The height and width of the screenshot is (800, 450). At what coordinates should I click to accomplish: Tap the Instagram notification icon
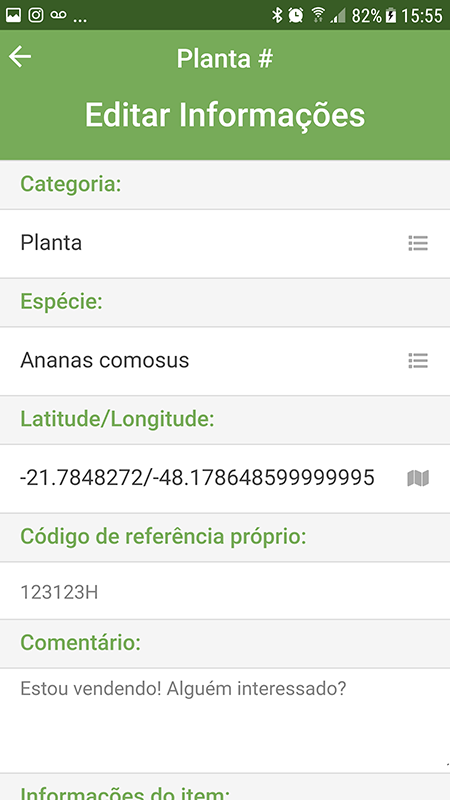[x=36, y=15]
